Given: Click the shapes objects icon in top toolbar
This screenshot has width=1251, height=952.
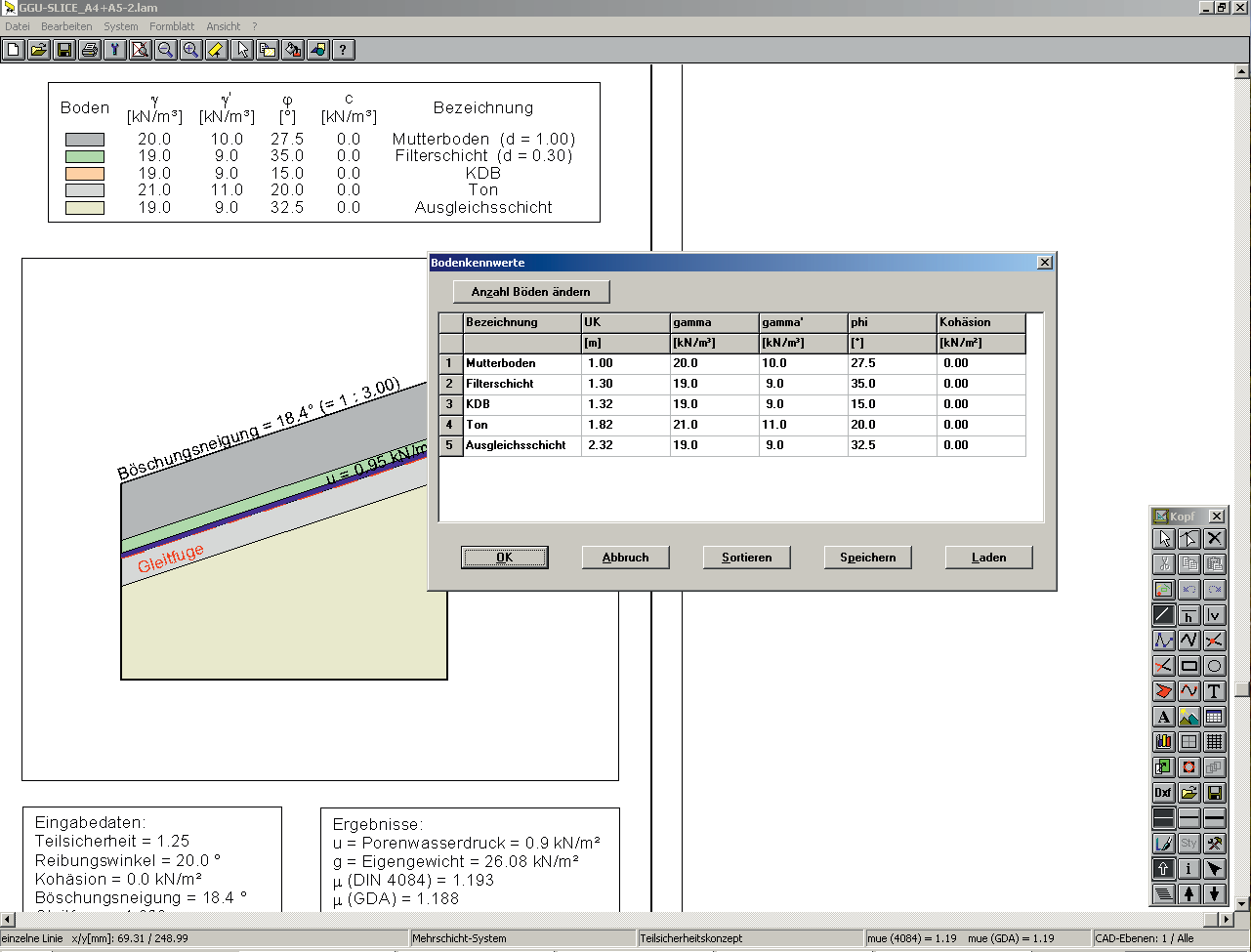Looking at the screenshot, I should pos(318,50).
